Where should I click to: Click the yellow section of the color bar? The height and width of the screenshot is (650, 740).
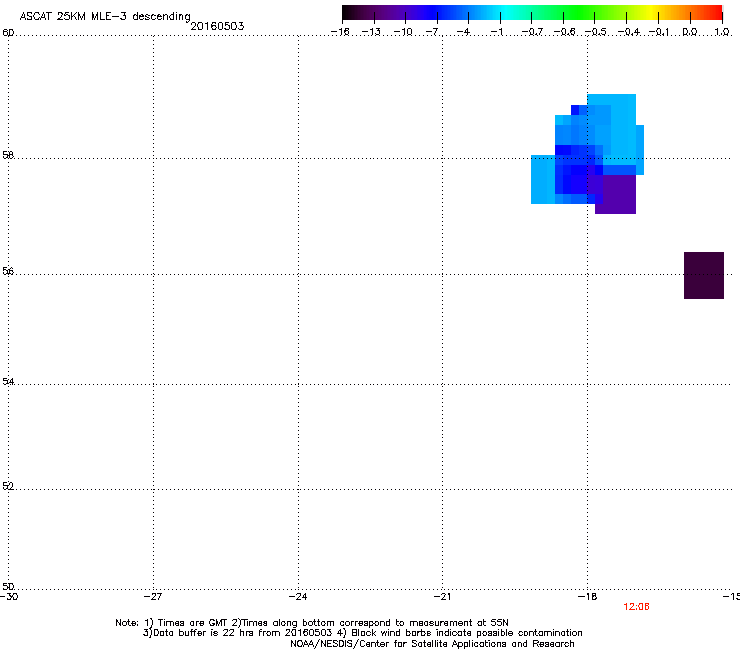point(651,13)
